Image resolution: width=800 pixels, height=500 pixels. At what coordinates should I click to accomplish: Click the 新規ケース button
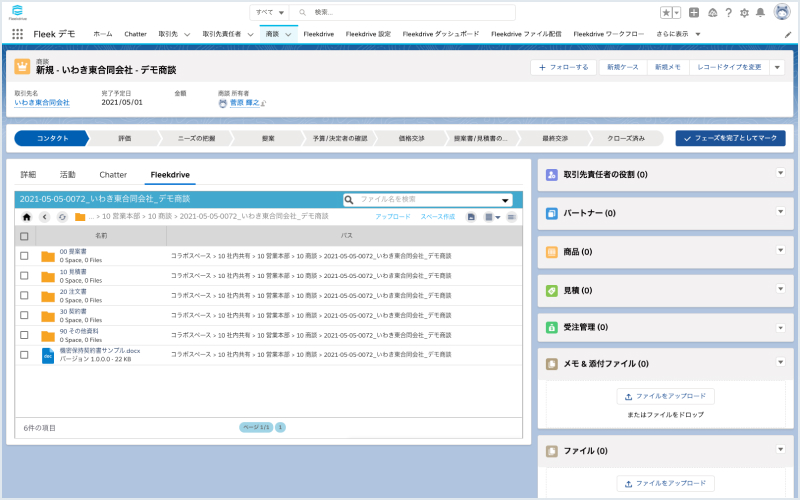[x=622, y=67]
